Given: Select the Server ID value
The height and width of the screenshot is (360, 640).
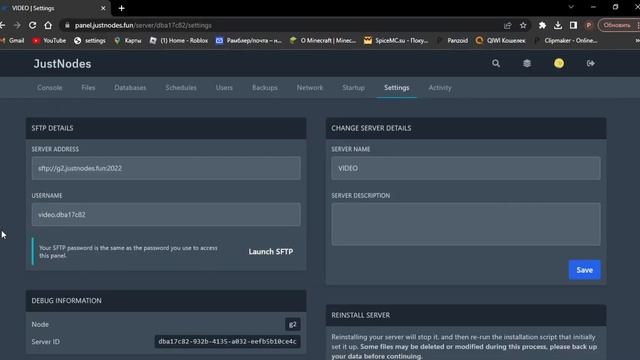Looking at the screenshot, I should (227, 342).
